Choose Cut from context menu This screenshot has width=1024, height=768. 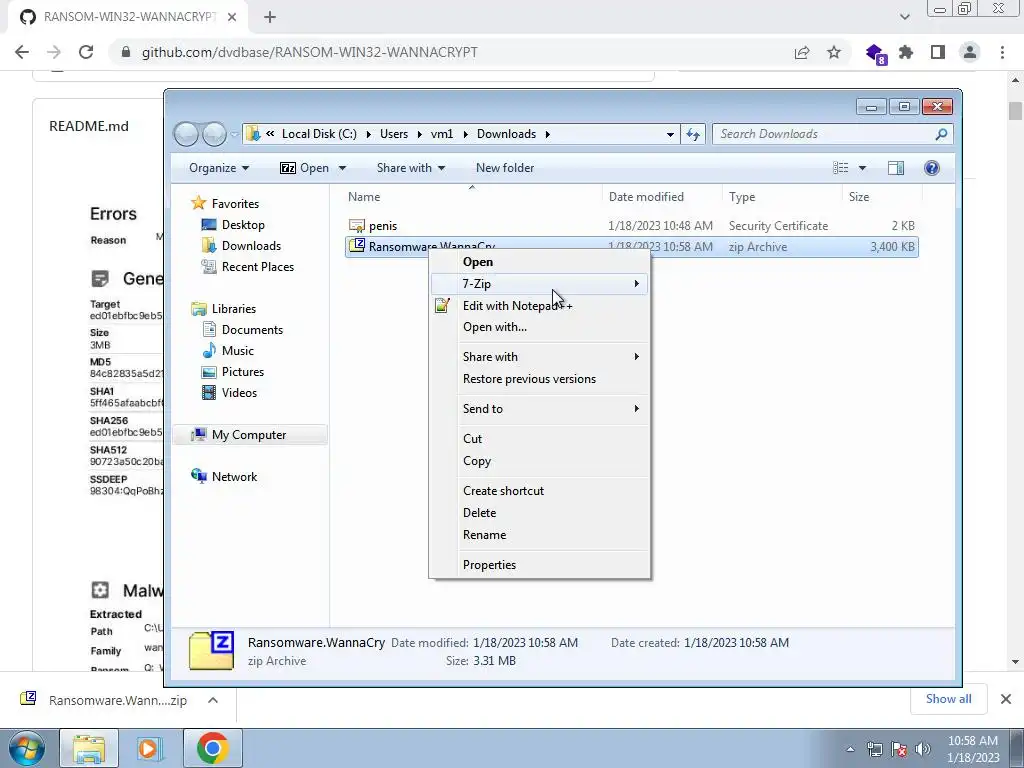pos(539,439)
